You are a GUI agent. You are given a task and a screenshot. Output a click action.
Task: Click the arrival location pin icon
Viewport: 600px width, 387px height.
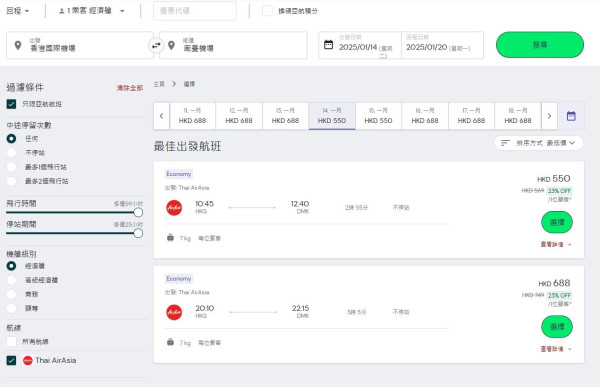pyautogui.click(x=171, y=45)
